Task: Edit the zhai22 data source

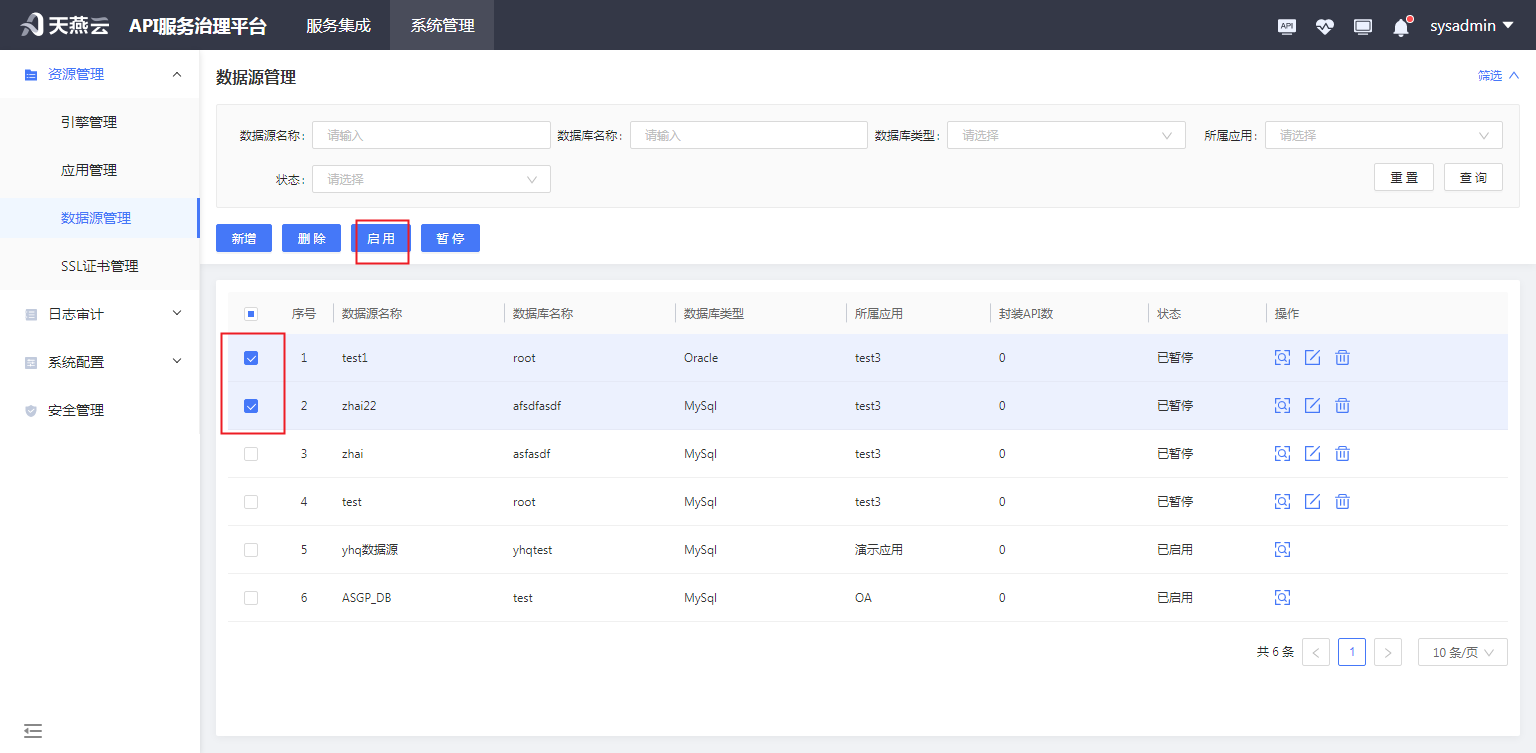Action: click(x=1312, y=405)
